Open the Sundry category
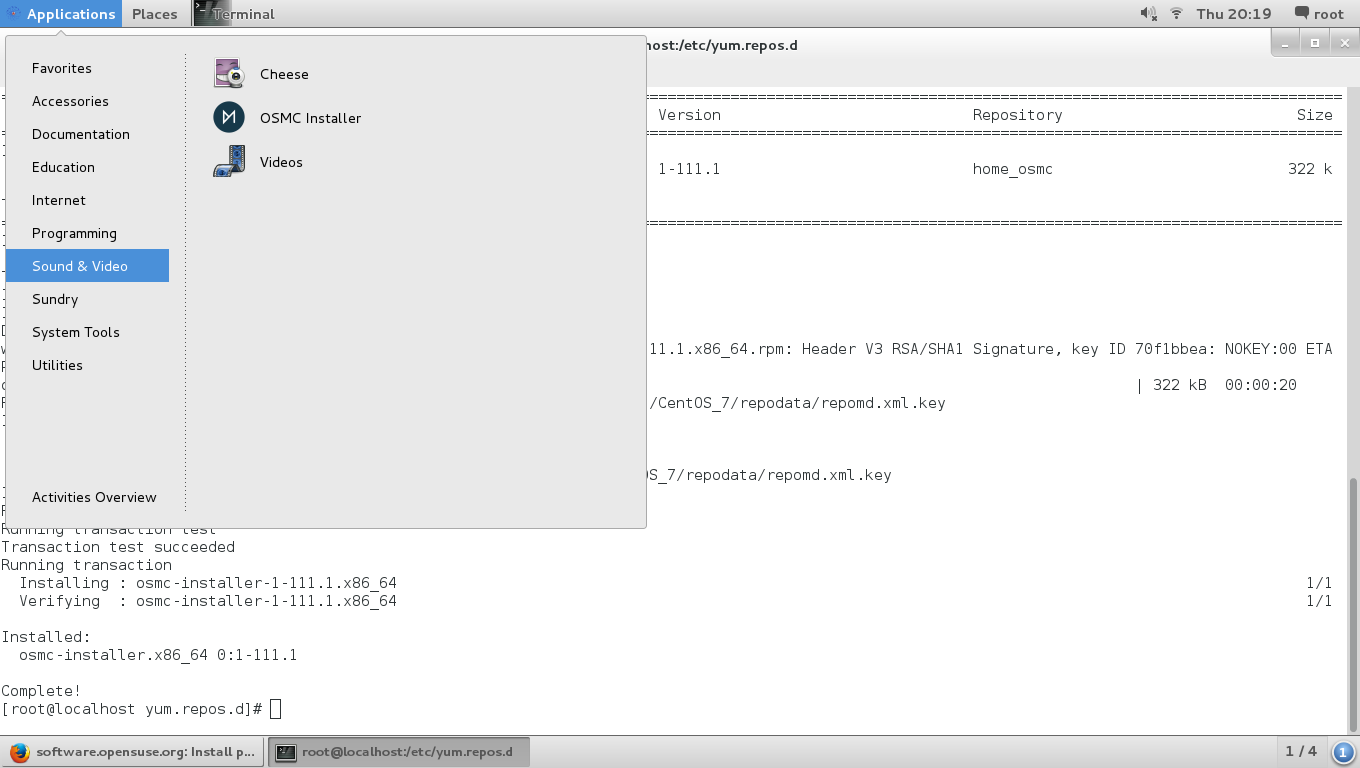Screen dimensions: 1360x768 tap(87, 299)
